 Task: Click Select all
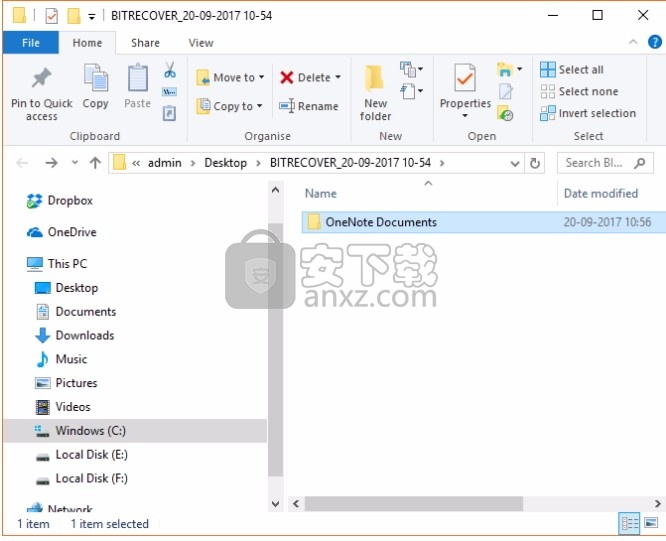pos(572,70)
